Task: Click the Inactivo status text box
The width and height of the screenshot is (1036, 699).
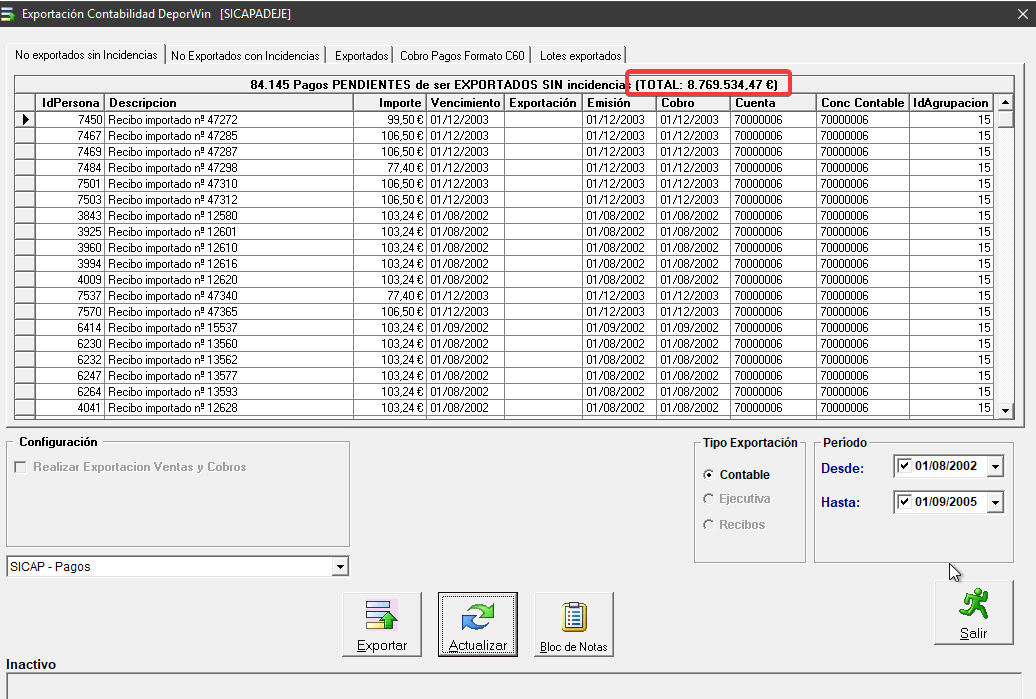Action: coord(514,686)
